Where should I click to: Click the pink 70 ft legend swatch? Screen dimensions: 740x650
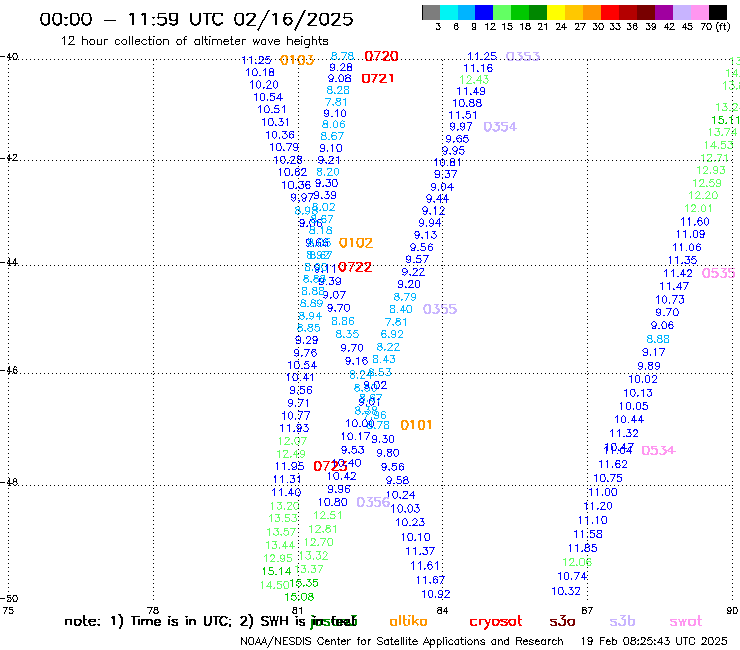click(x=699, y=12)
